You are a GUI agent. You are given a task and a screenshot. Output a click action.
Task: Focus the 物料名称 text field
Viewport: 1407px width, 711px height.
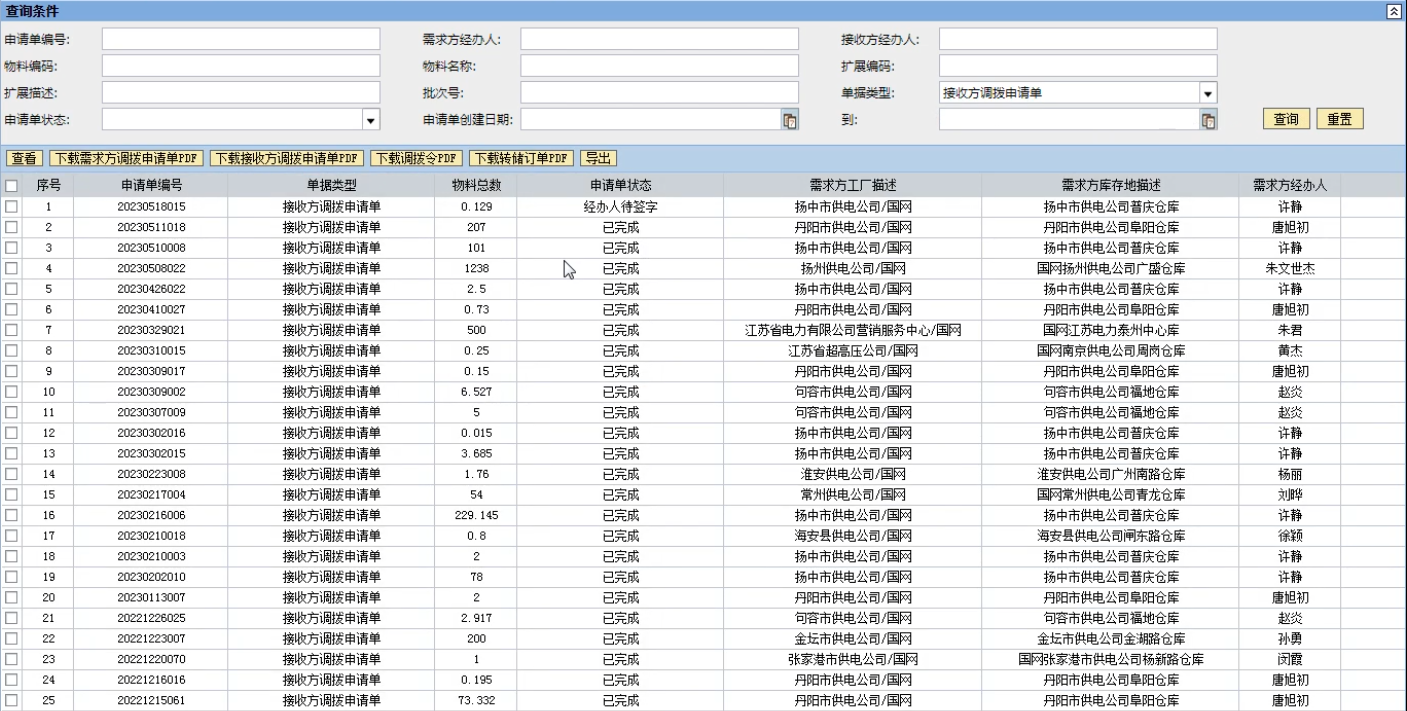[x=659, y=66]
